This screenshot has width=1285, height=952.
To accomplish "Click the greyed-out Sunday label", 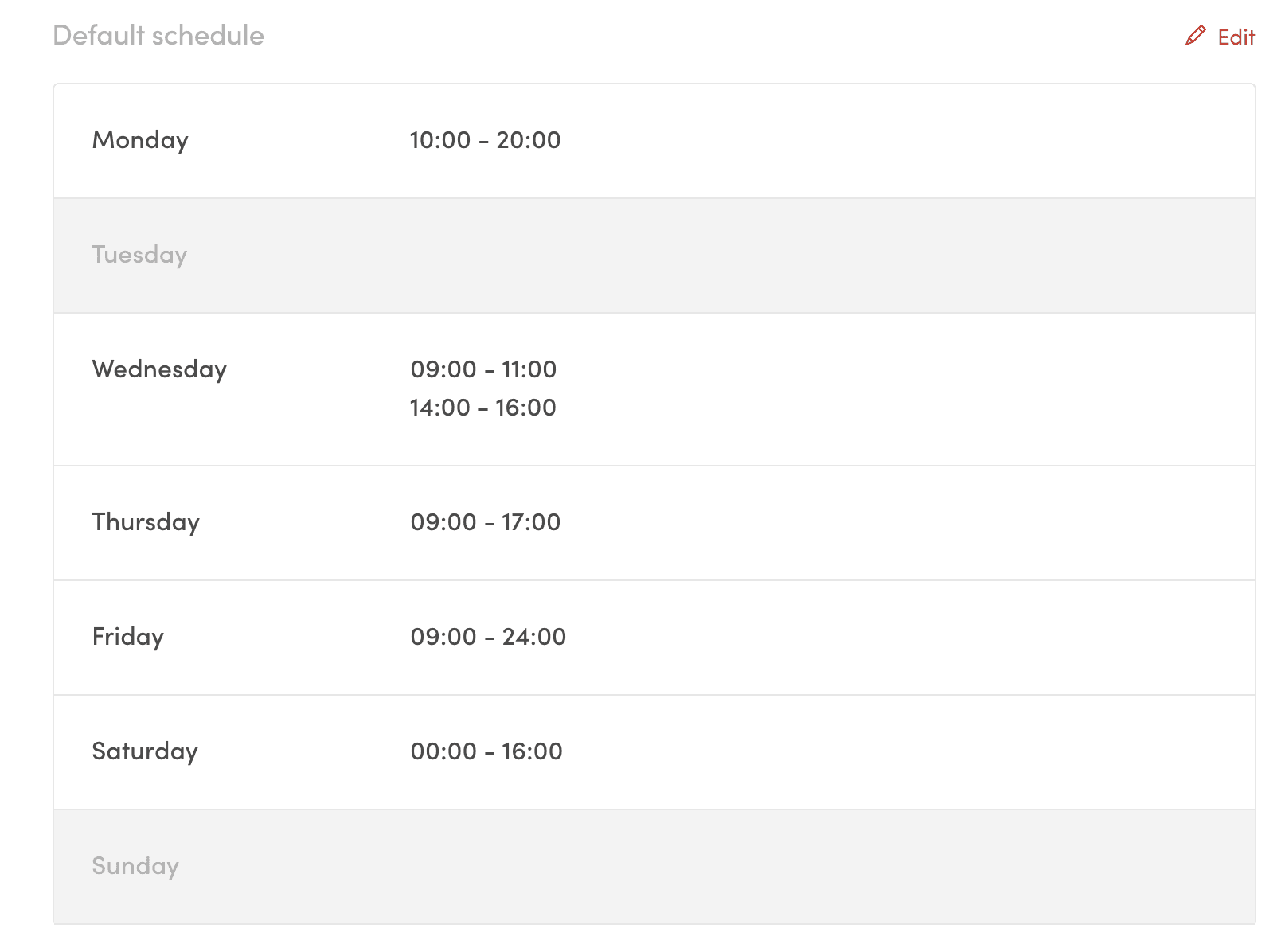I will [135, 866].
